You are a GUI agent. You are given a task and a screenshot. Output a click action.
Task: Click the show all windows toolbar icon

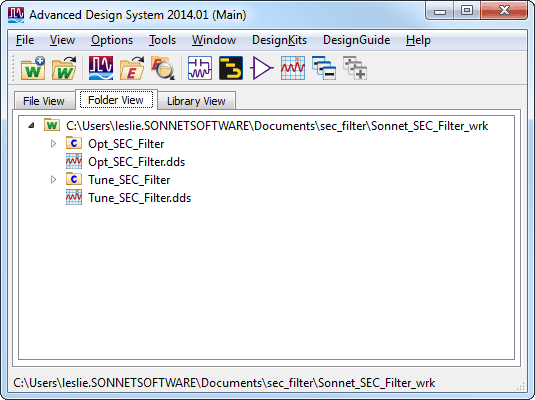(x=355, y=68)
